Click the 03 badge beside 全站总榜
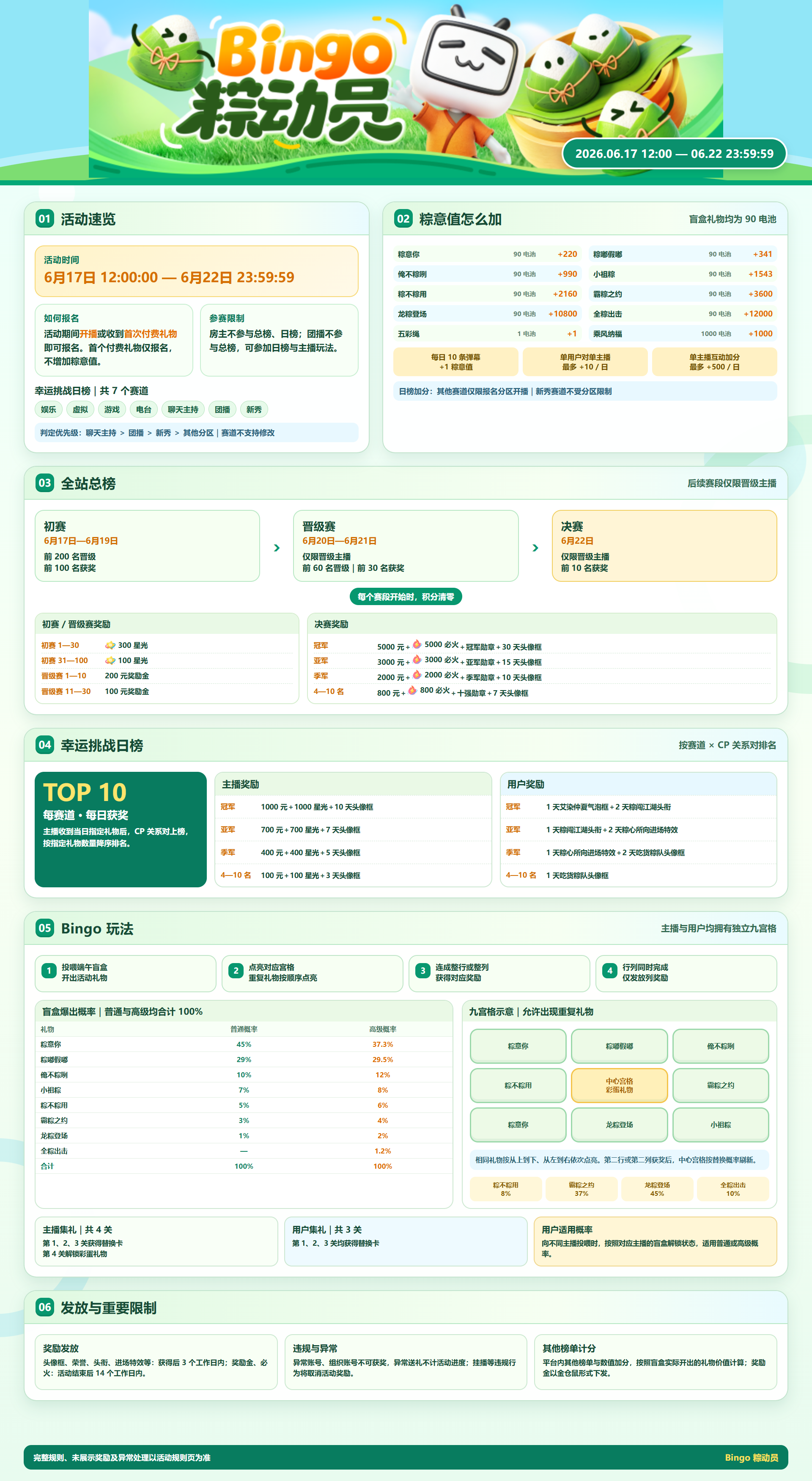Viewport: 812px width, 1481px height. [x=45, y=483]
